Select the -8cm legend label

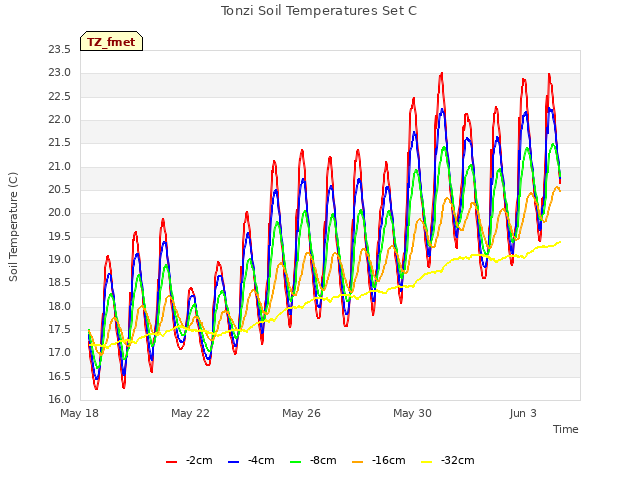point(323,460)
